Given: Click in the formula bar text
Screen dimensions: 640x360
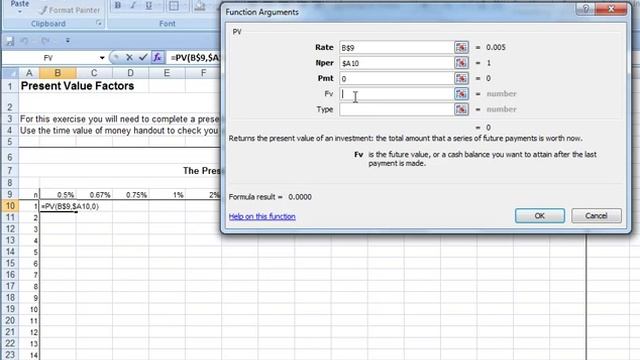Looking at the screenshot, I should (195, 58).
